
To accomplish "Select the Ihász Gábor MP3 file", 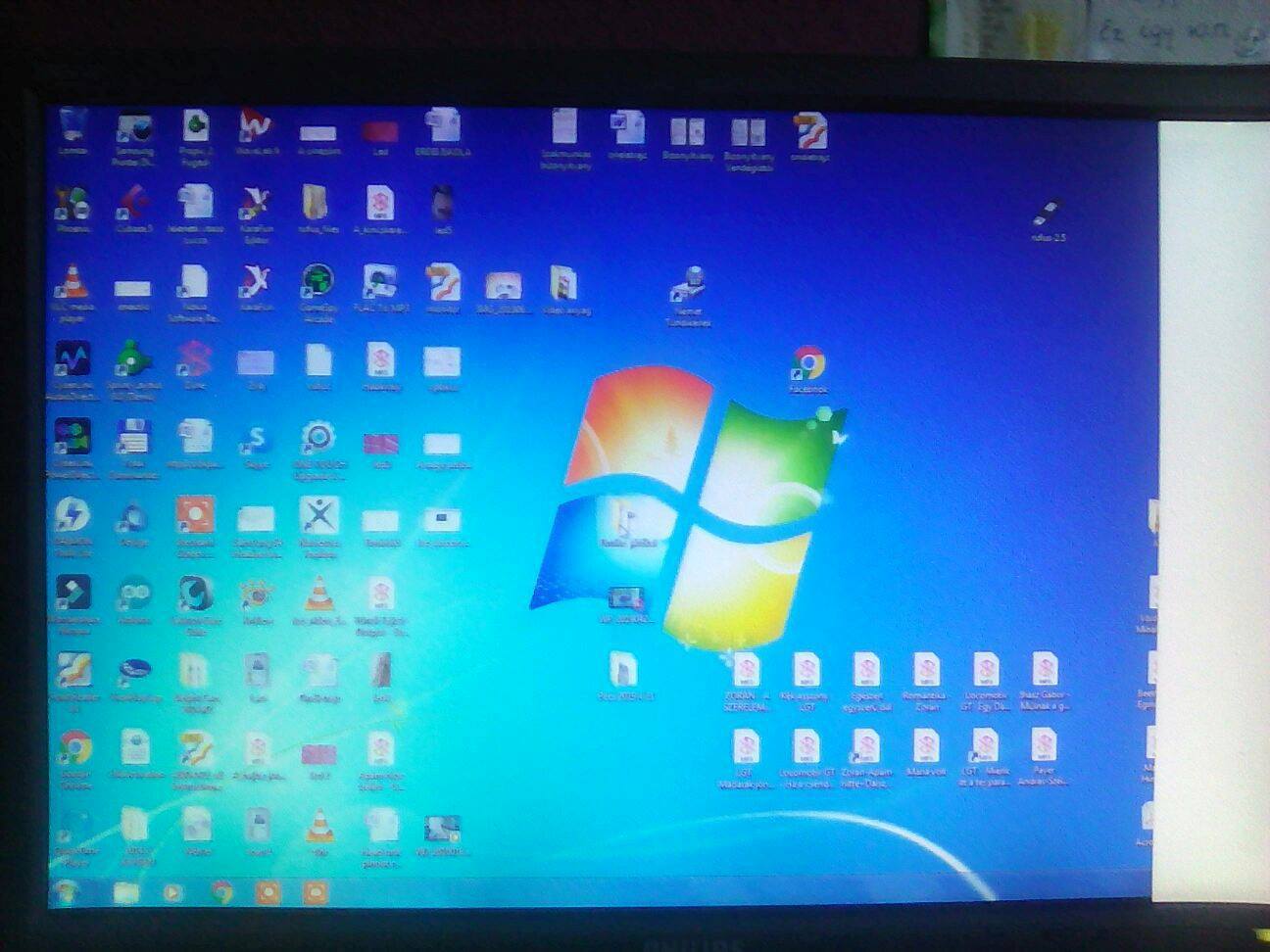I will (x=1045, y=682).
